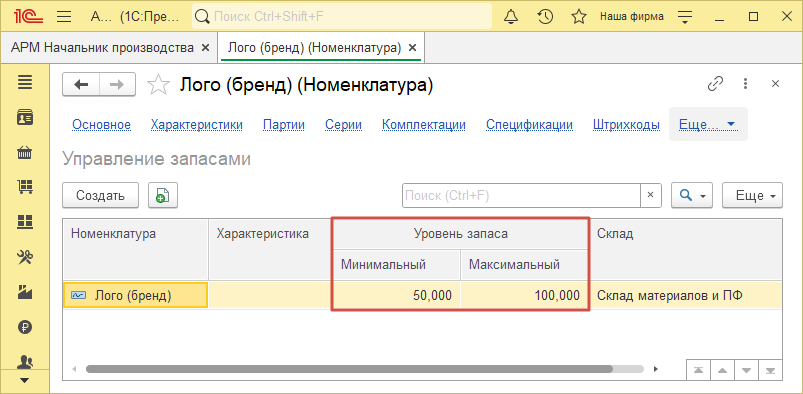The image size is (803, 394).
Task: Open sidebar sections menu icon
Action: coord(25,81)
